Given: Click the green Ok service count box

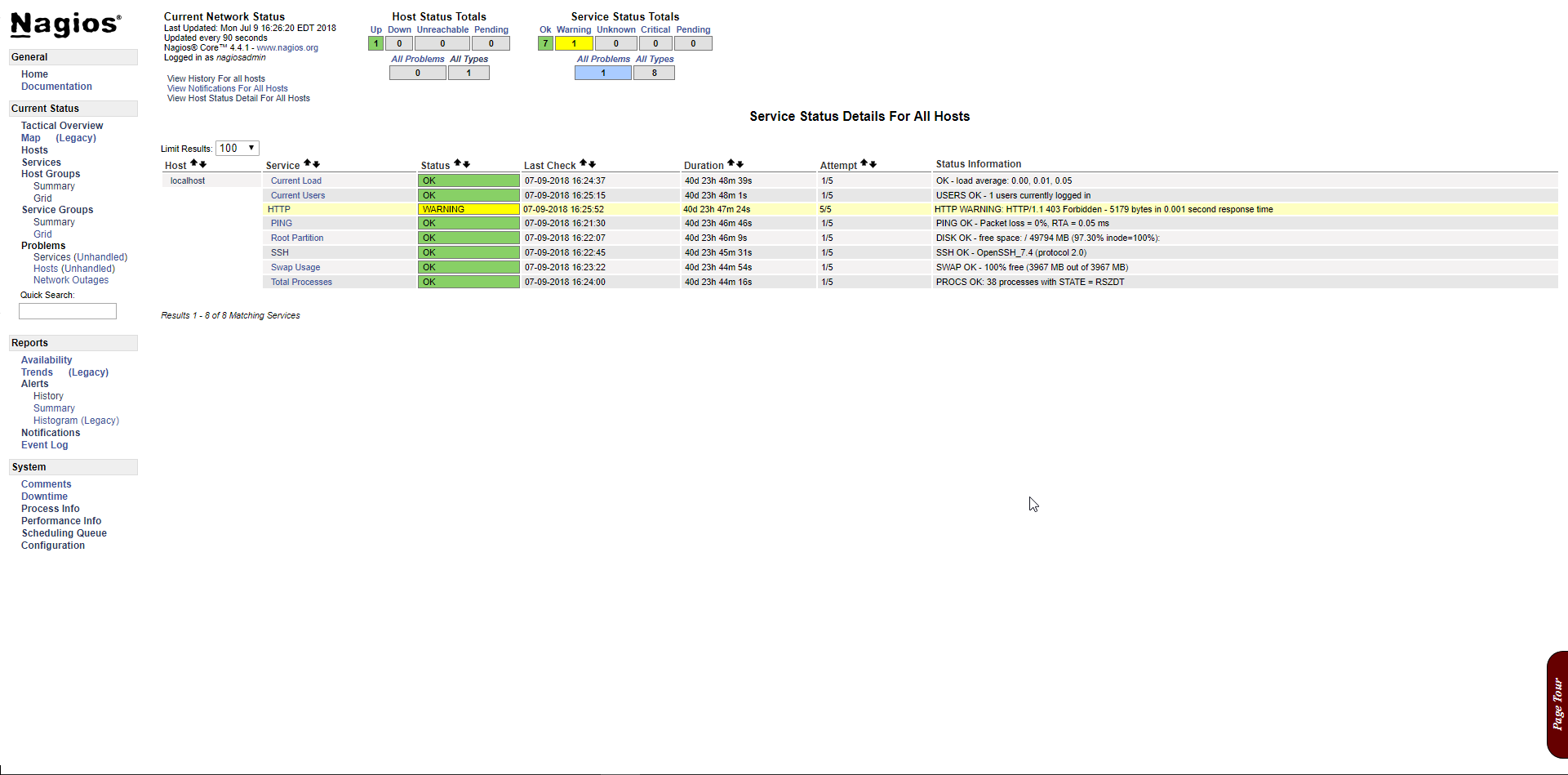Looking at the screenshot, I should point(545,43).
